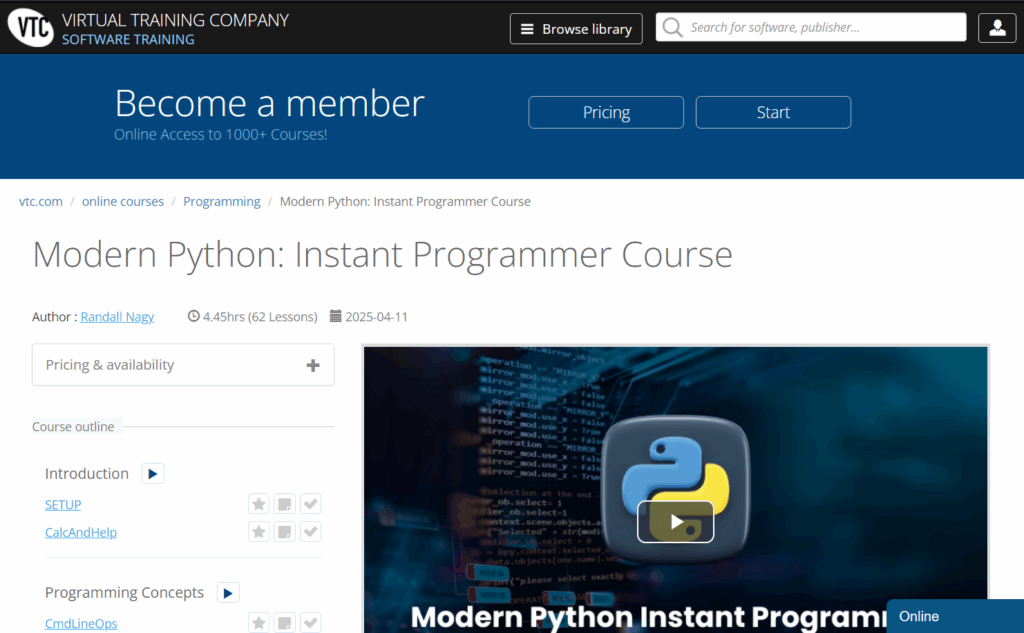
Task: Open note icon for CalcAndHelp lesson
Action: pyautogui.click(x=285, y=532)
